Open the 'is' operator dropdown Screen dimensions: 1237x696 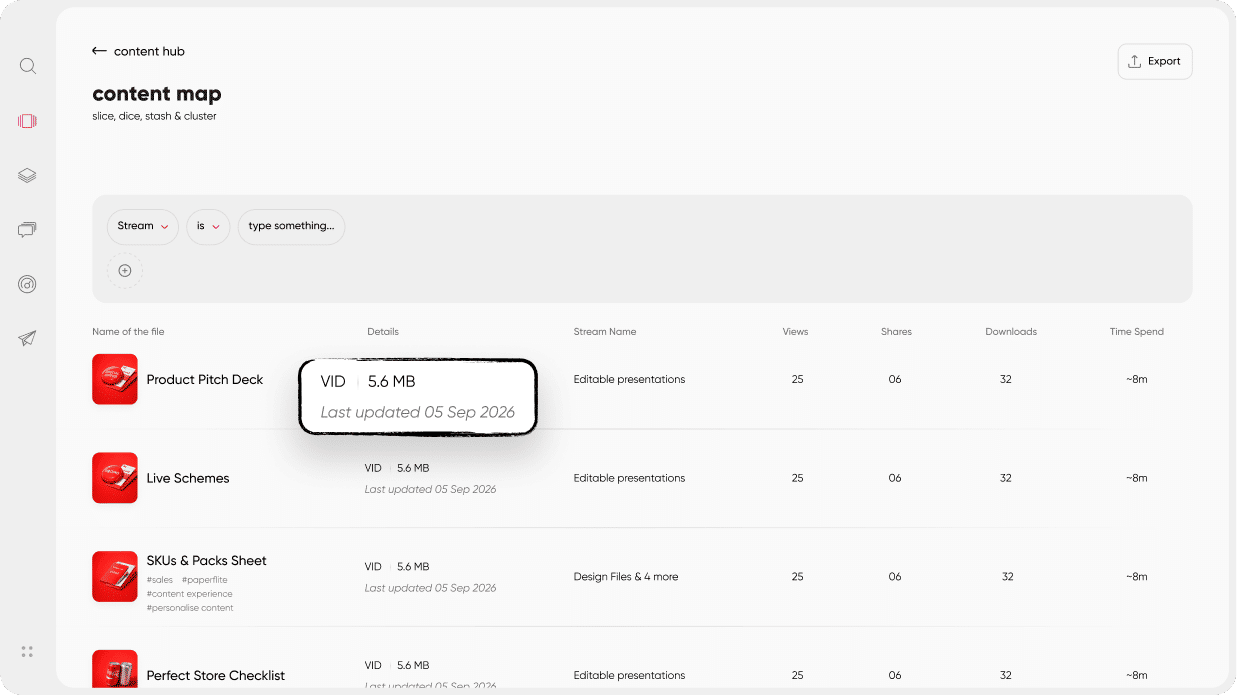(x=208, y=227)
